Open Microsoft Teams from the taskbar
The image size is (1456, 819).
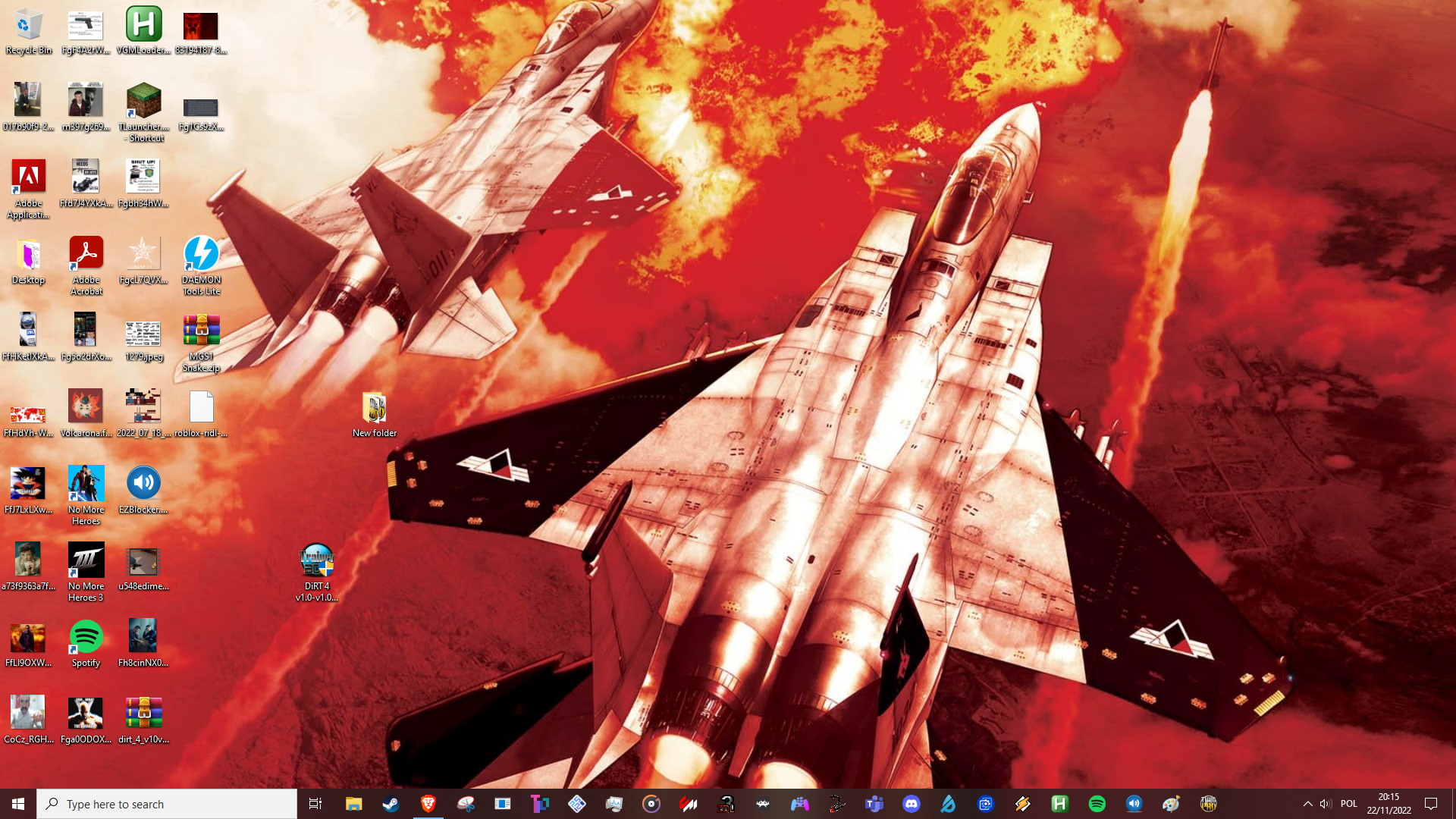pyautogui.click(x=874, y=804)
